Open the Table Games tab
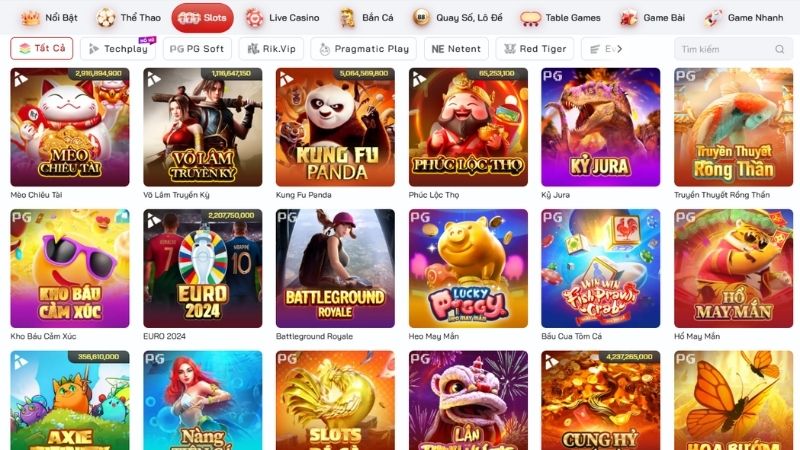Screen dimensions: 800x450 (560, 18)
